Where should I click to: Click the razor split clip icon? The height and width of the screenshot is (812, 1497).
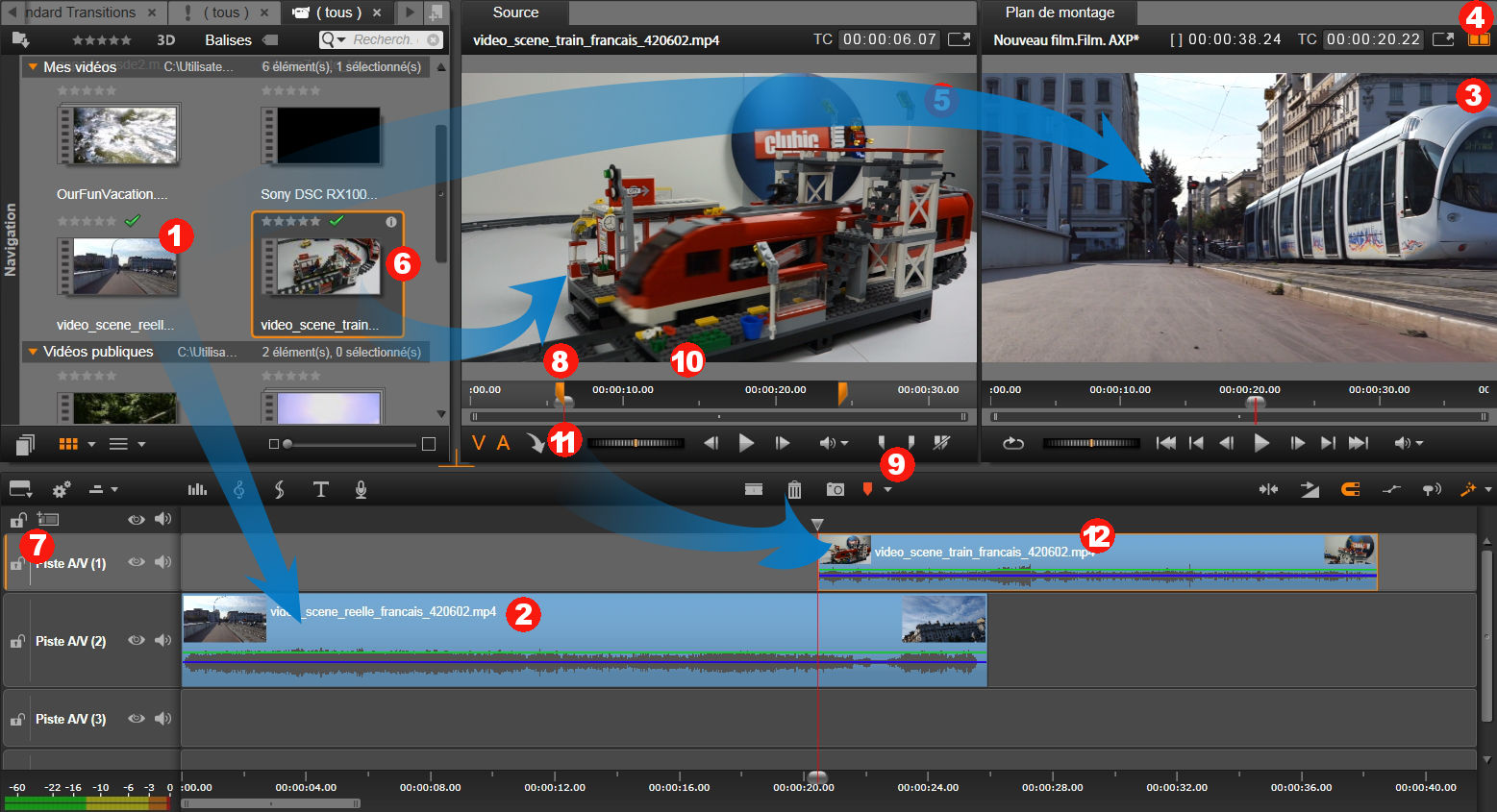pos(754,490)
